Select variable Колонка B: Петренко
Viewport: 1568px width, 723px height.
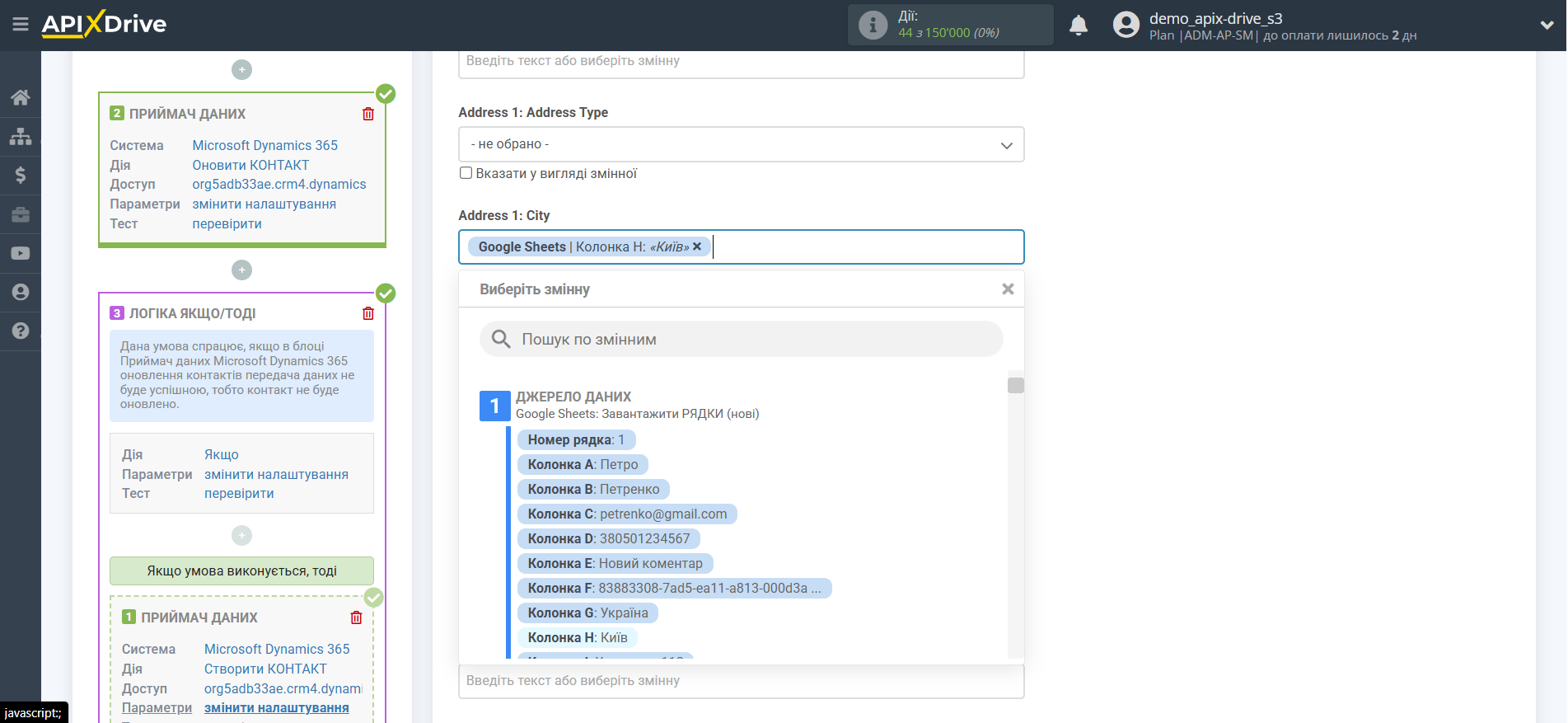pos(593,489)
